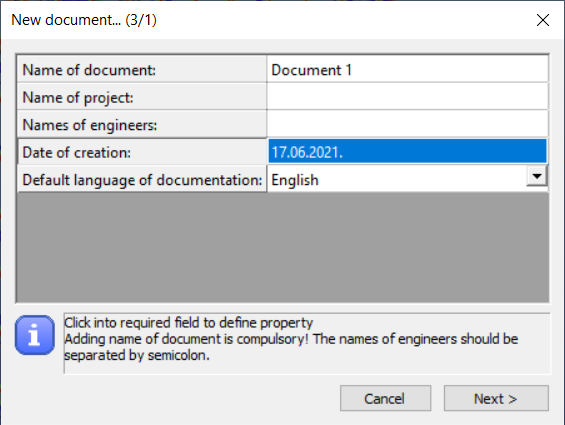
Task: Click the Next > button
Action: point(496,398)
